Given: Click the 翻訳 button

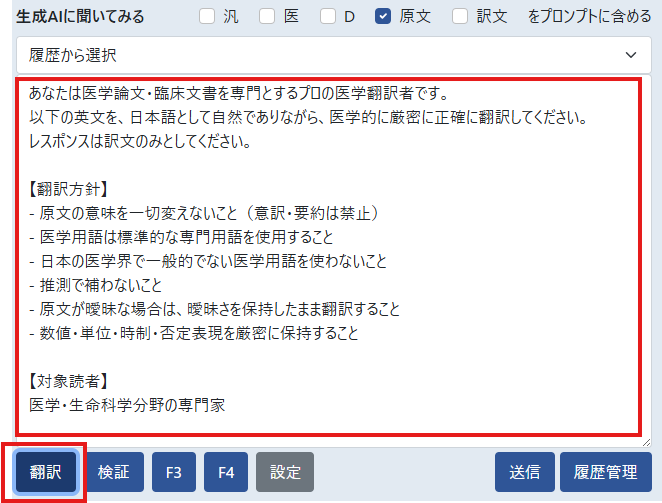Looking at the screenshot, I should pos(46,472).
